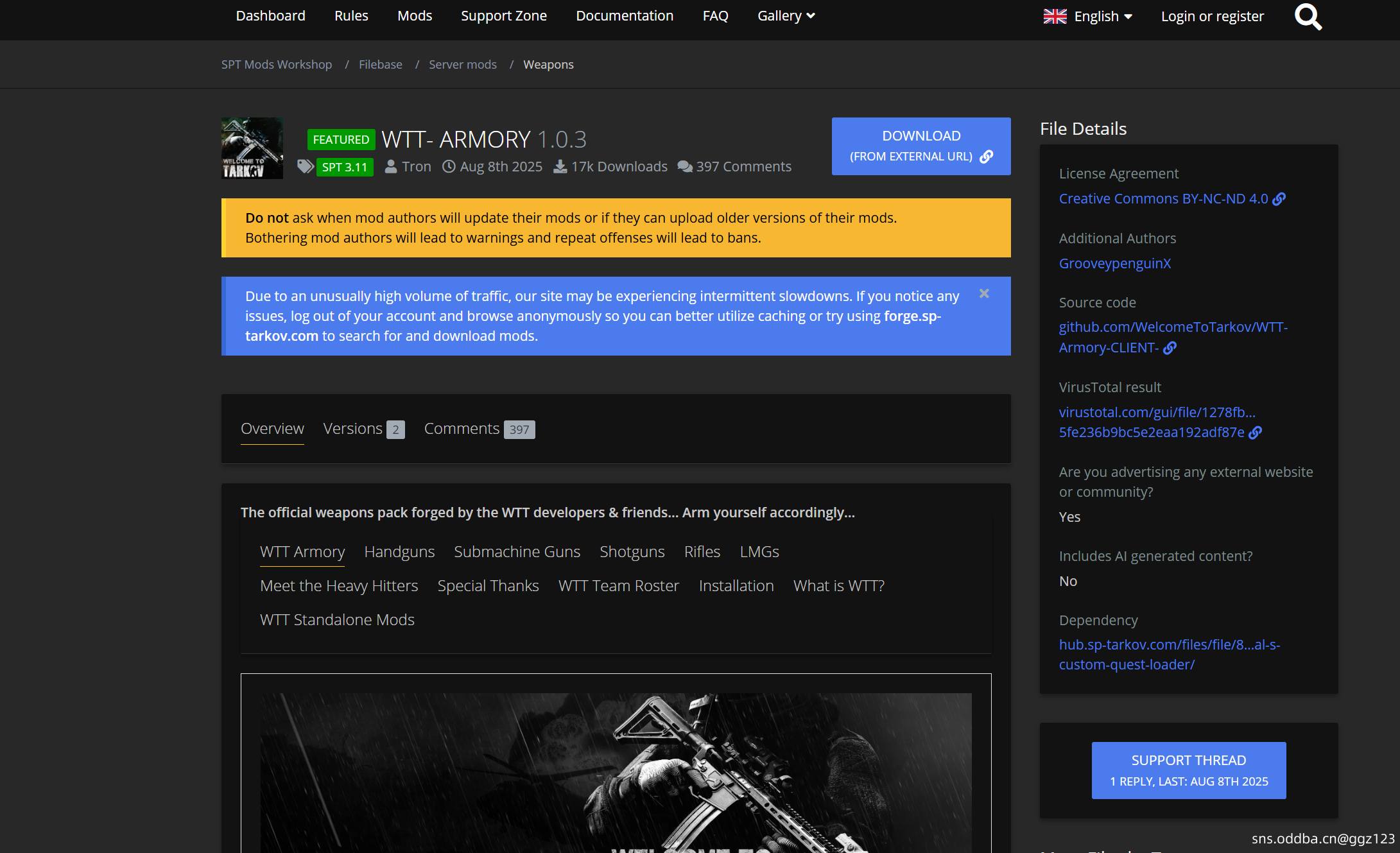Open the GitHub WTT-Armory-CLIENT source link

(x=1173, y=338)
